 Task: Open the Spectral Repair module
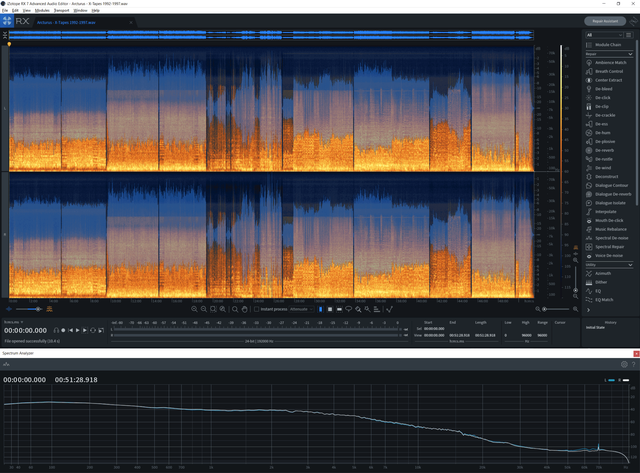[x=605, y=246]
